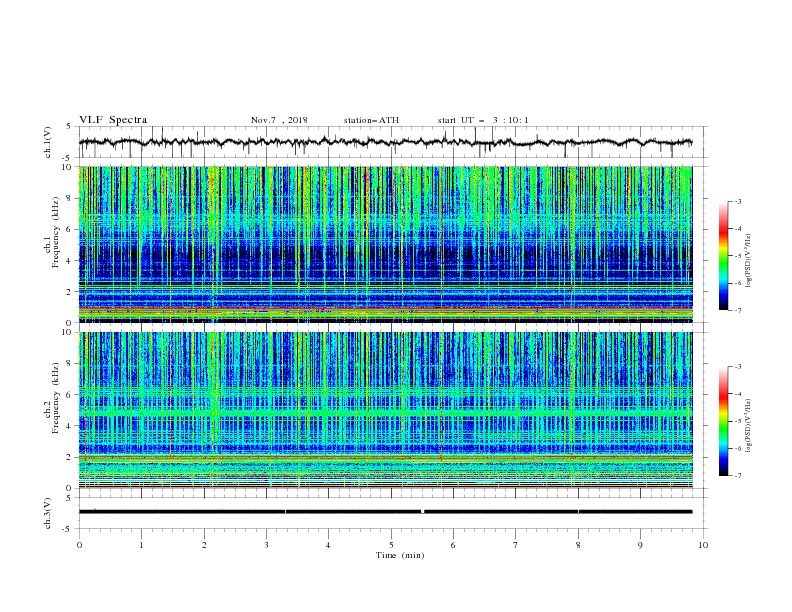
Task: Select the date text "Nov.7 , 2018"
Action: point(279,120)
